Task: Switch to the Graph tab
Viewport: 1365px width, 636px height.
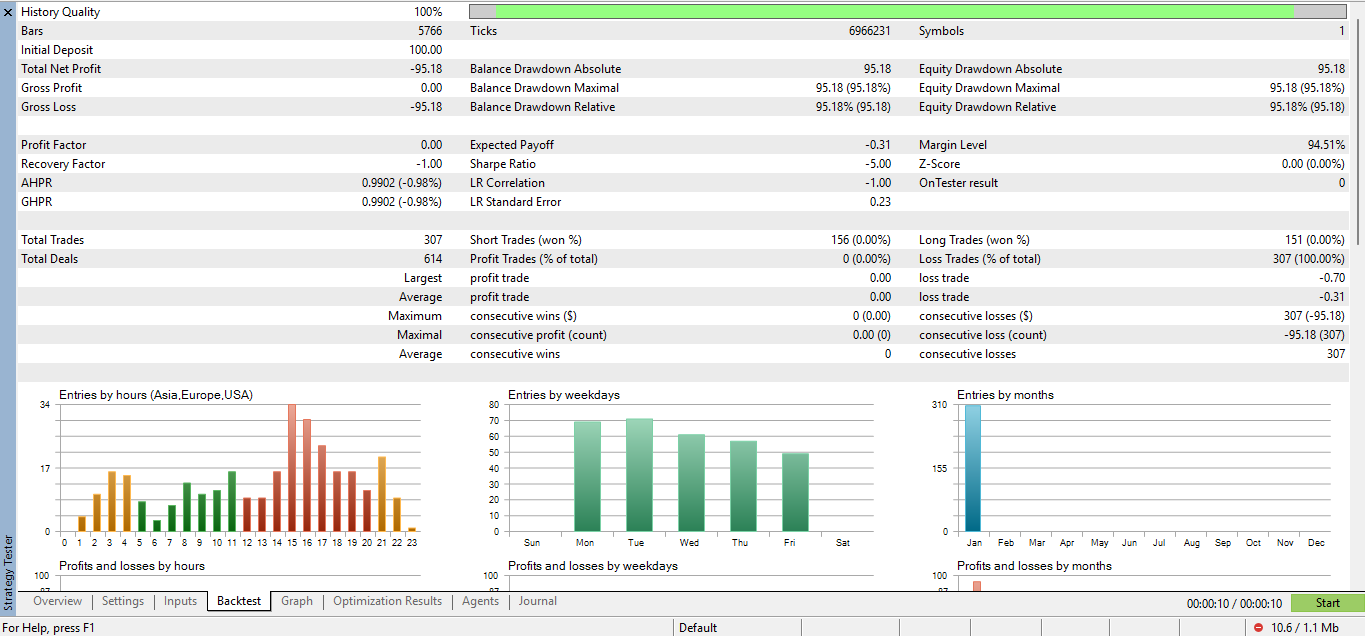Action: pos(299,601)
